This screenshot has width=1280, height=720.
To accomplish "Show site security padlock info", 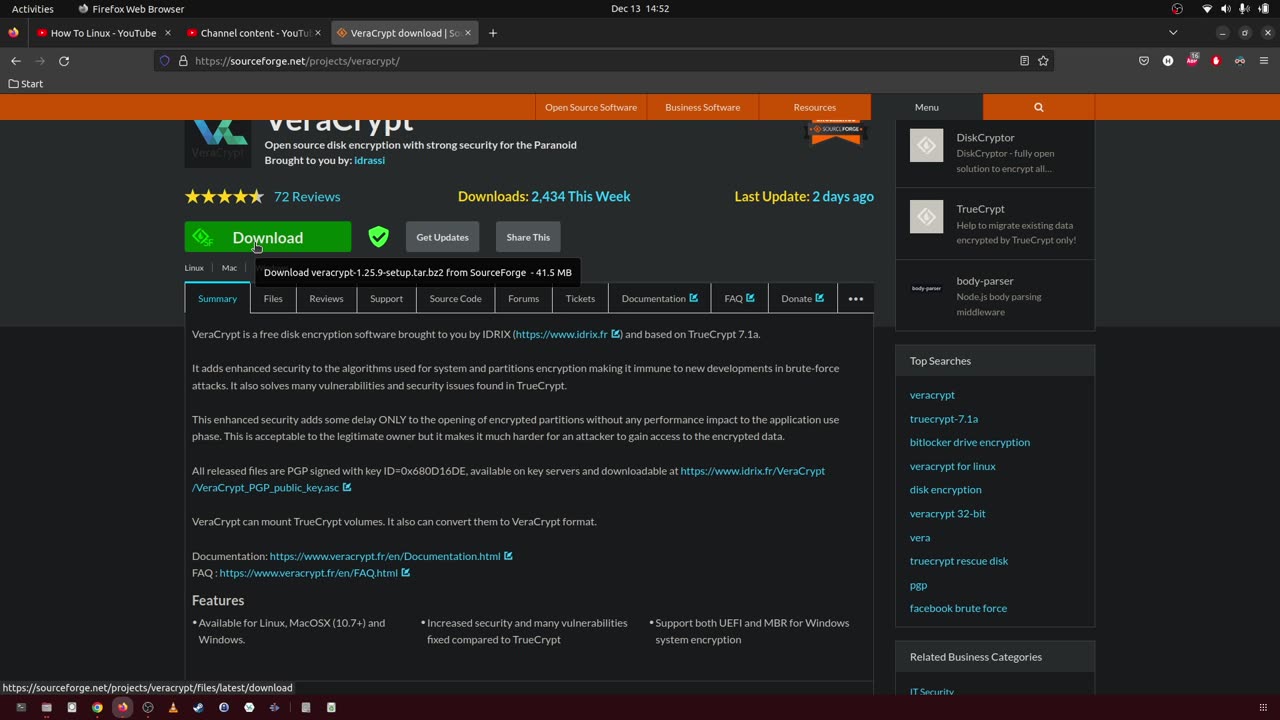I will [183, 61].
